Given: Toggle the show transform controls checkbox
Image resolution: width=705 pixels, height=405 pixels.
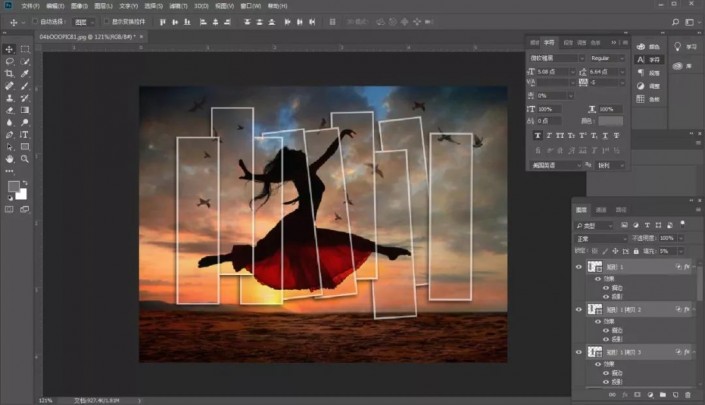Looking at the screenshot, I should (x=107, y=20).
